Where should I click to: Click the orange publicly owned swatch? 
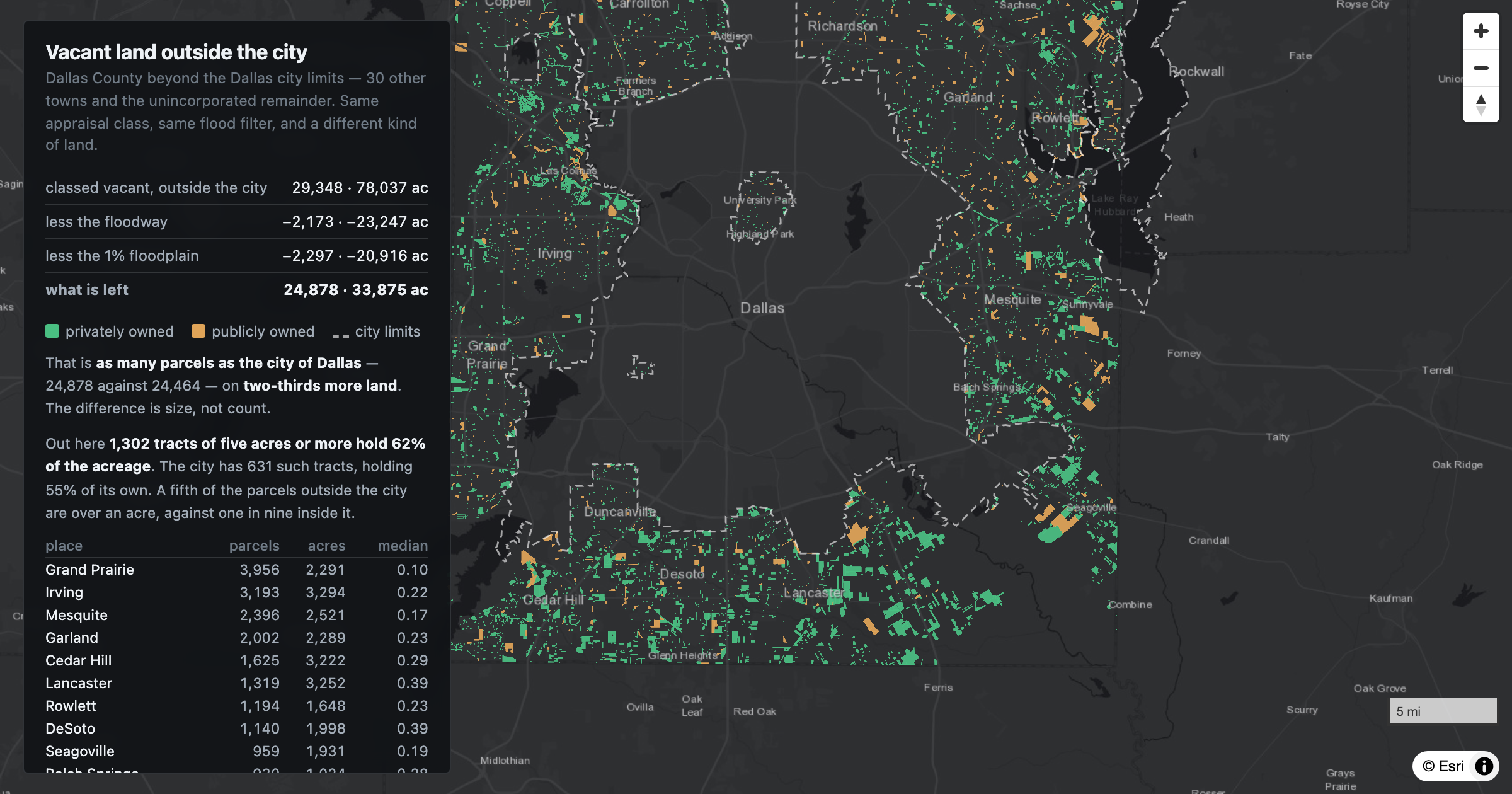[198, 331]
